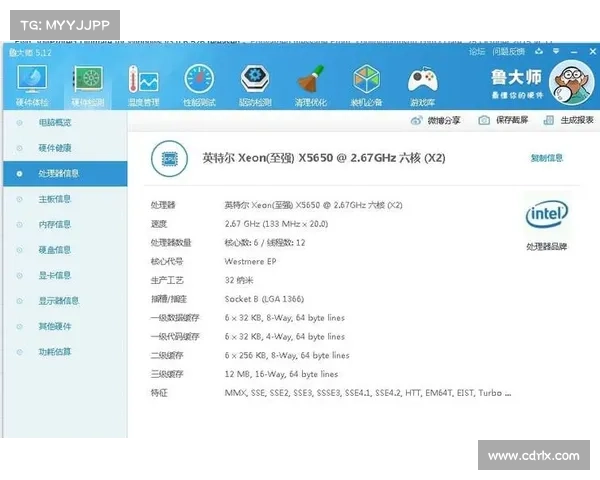Switch to 硬件健康 sidebar item
600x480 pixels.
55,147
